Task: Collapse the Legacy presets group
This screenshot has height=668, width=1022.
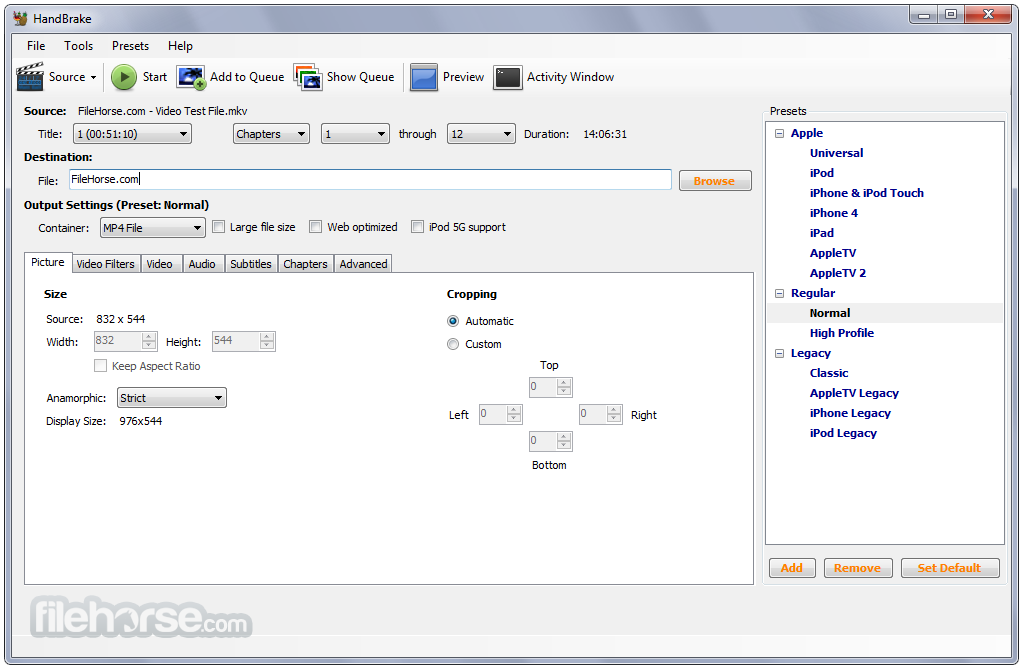Action: pyautogui.click(x=779, y=353)
